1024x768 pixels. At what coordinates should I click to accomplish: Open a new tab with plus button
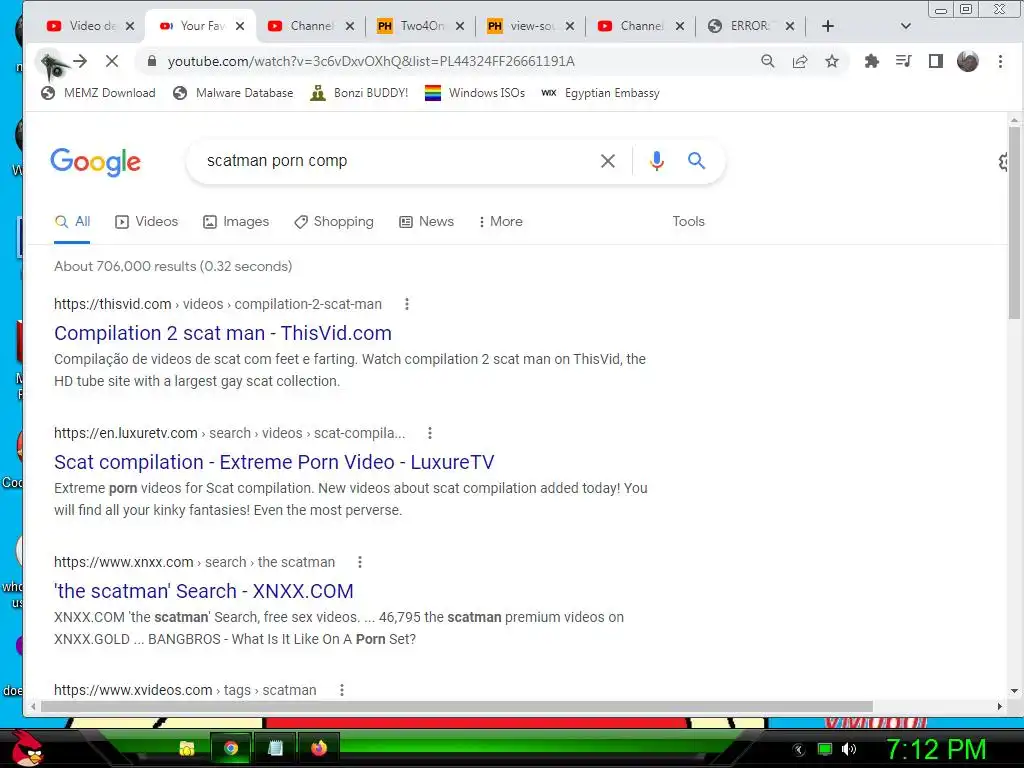(x=827, y=26)
